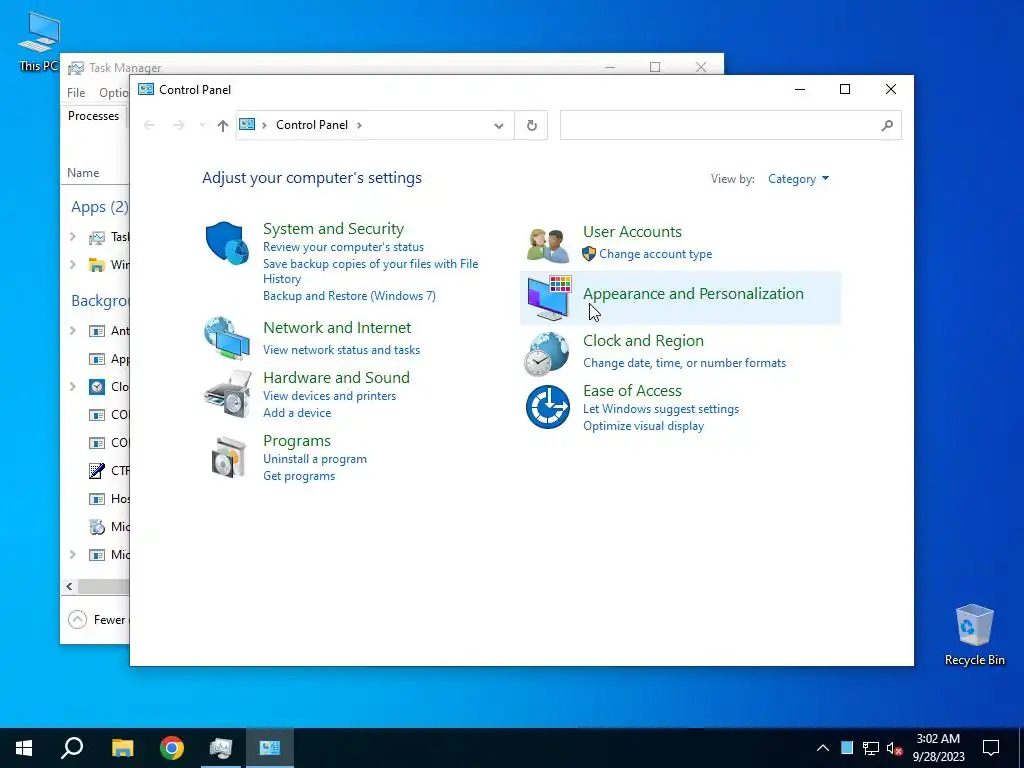Click Let Windows suggest settings

click(x=661, y=409)
